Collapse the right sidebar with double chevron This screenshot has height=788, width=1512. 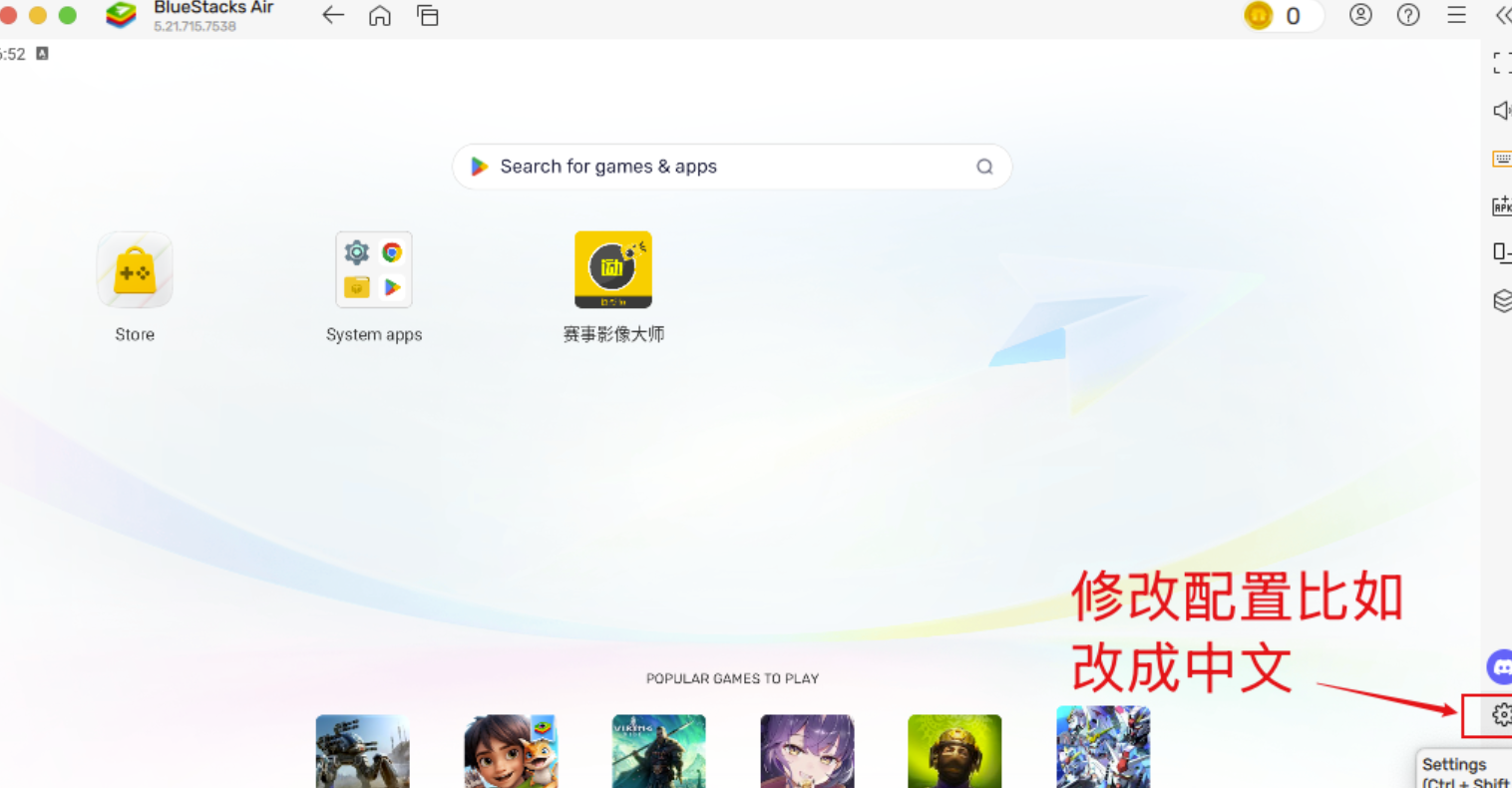pos(1503,15)
